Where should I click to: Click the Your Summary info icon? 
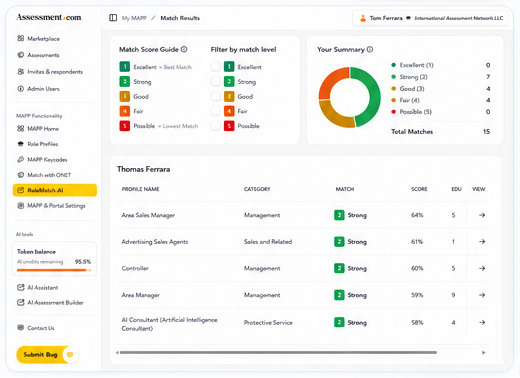(x=370, y=49)
